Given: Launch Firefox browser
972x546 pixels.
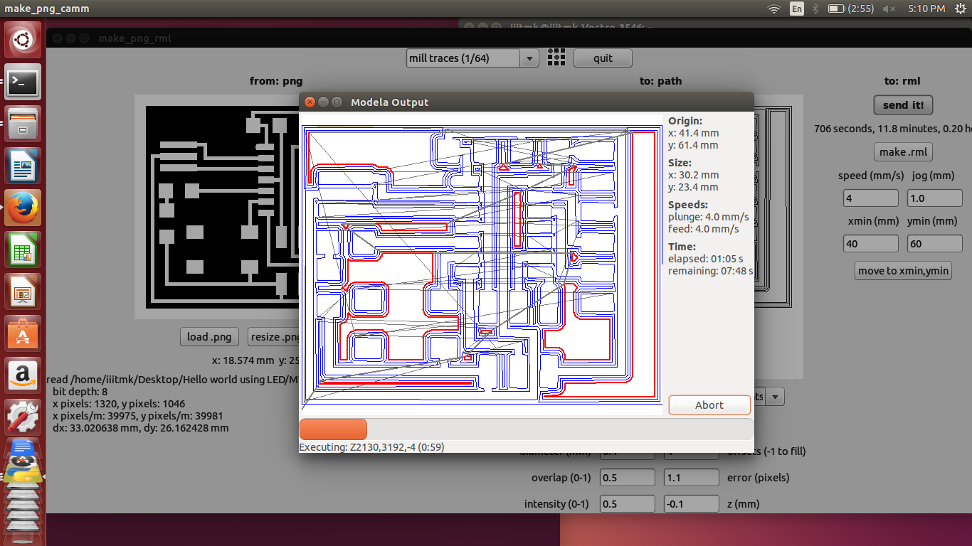Looking at the screenshot, I should [23, 208].
